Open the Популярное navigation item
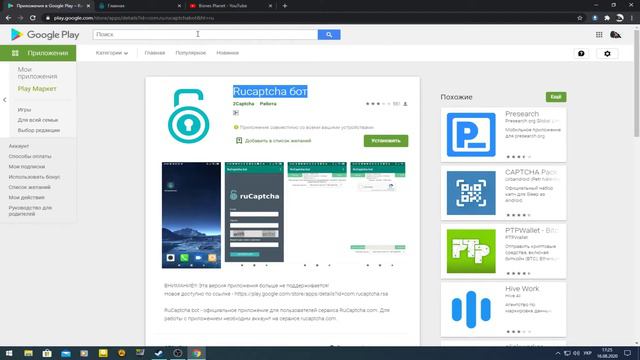The height and width of the screenshot is (360, 640). pyautogui.click(x=191, y=53)
